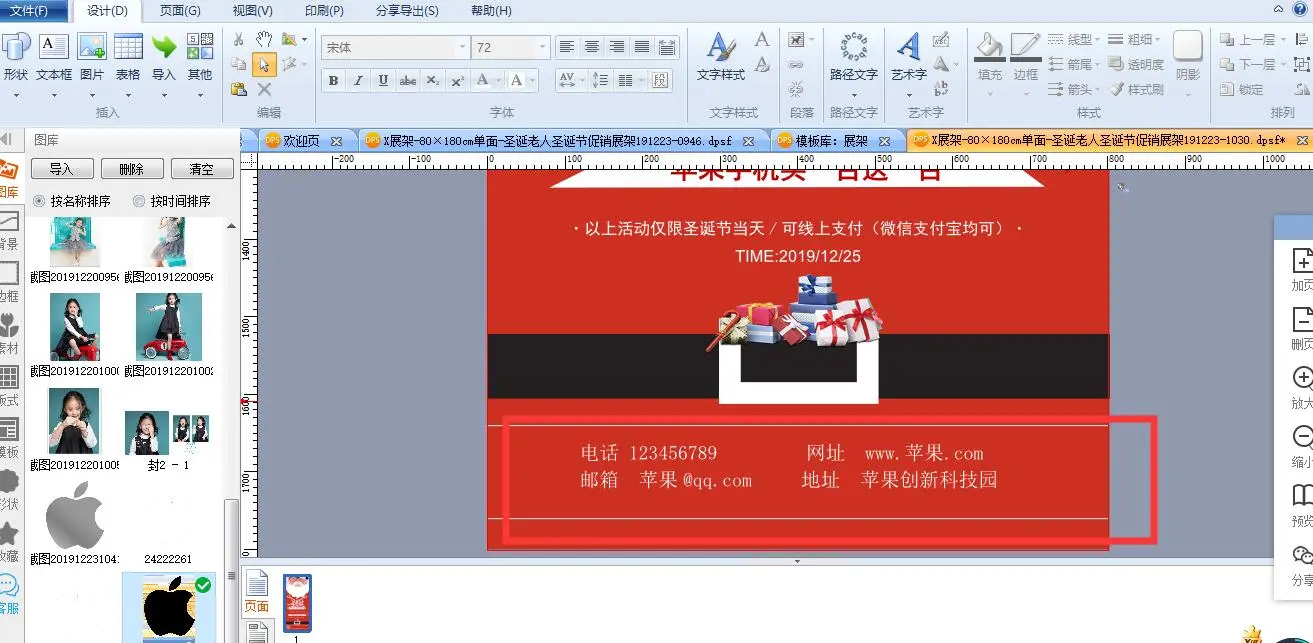Activate the hand pan tool
The height and width of the screenshot is (643, 1313).
point(264,39)
